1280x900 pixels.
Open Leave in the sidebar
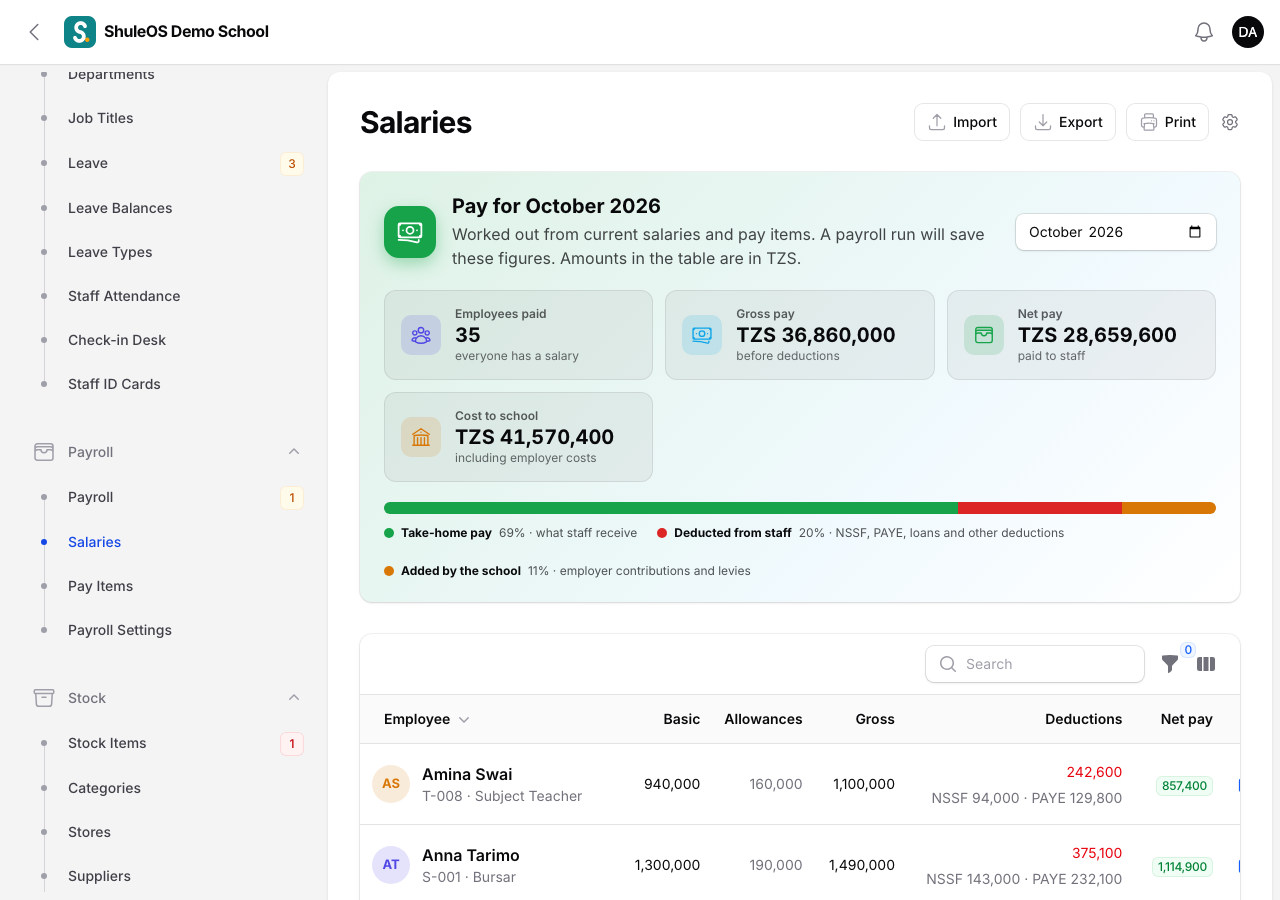click(x=88, y=163)
